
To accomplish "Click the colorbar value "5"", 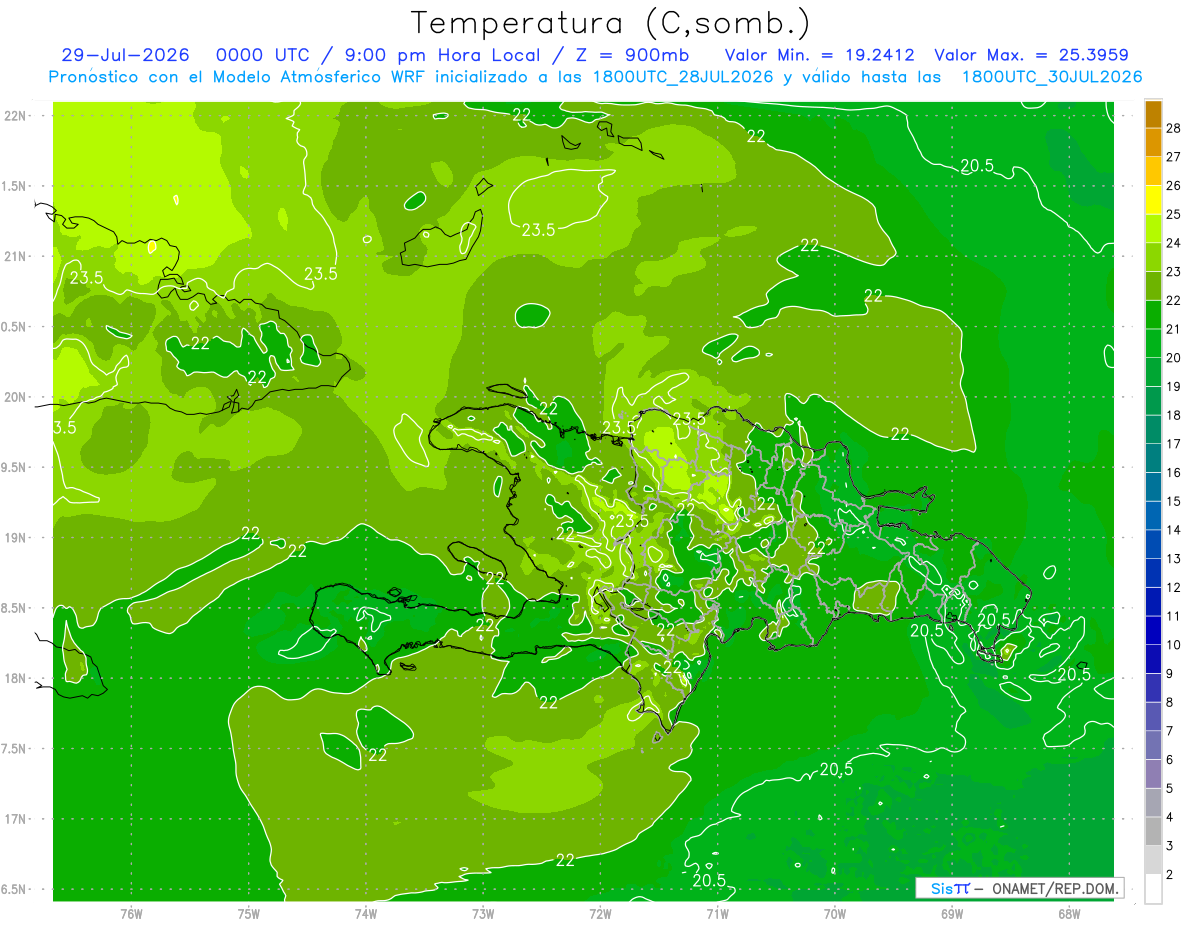I will (1172, 789).
